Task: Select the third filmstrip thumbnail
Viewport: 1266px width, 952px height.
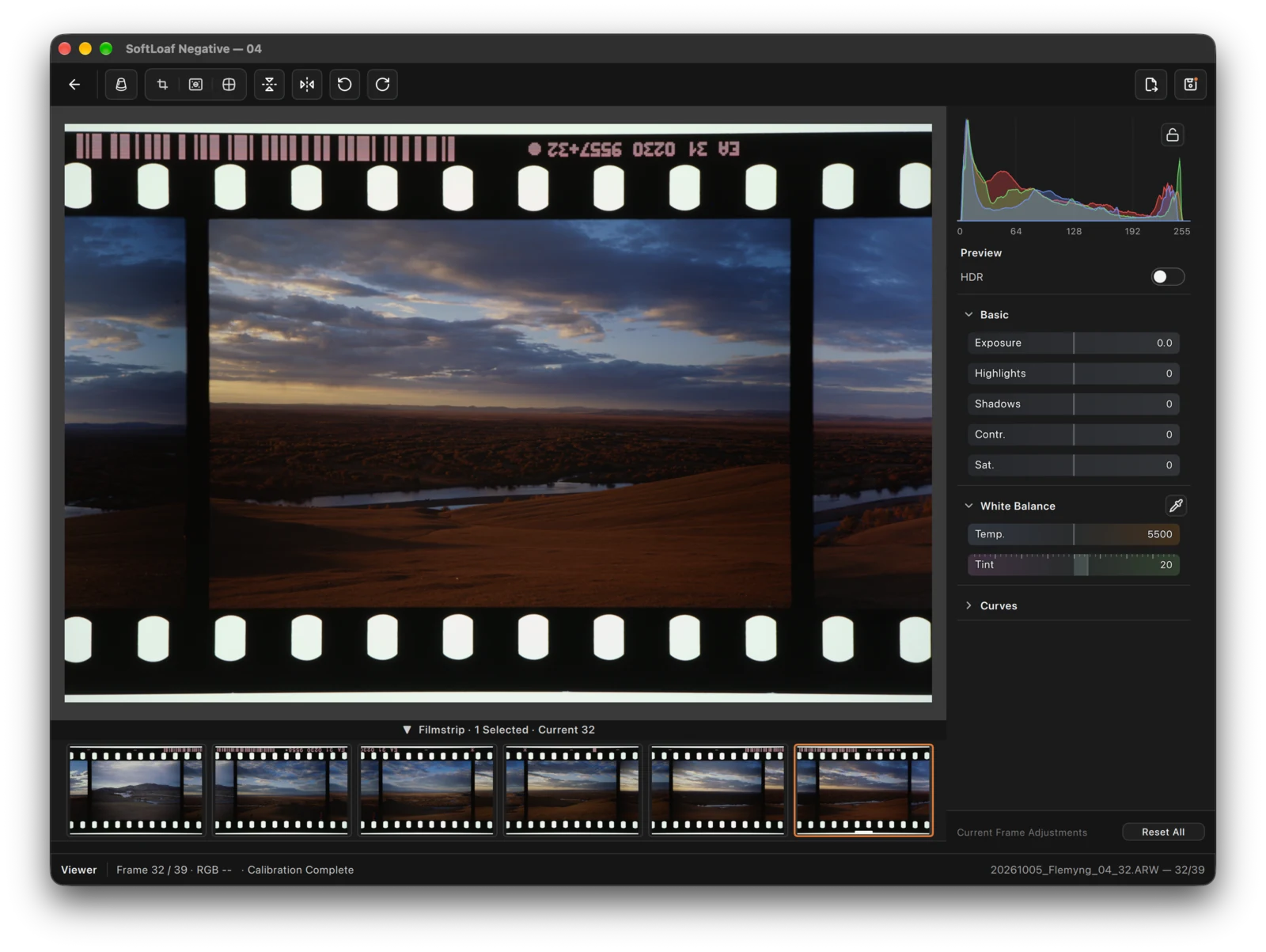Action: [427, 791]
